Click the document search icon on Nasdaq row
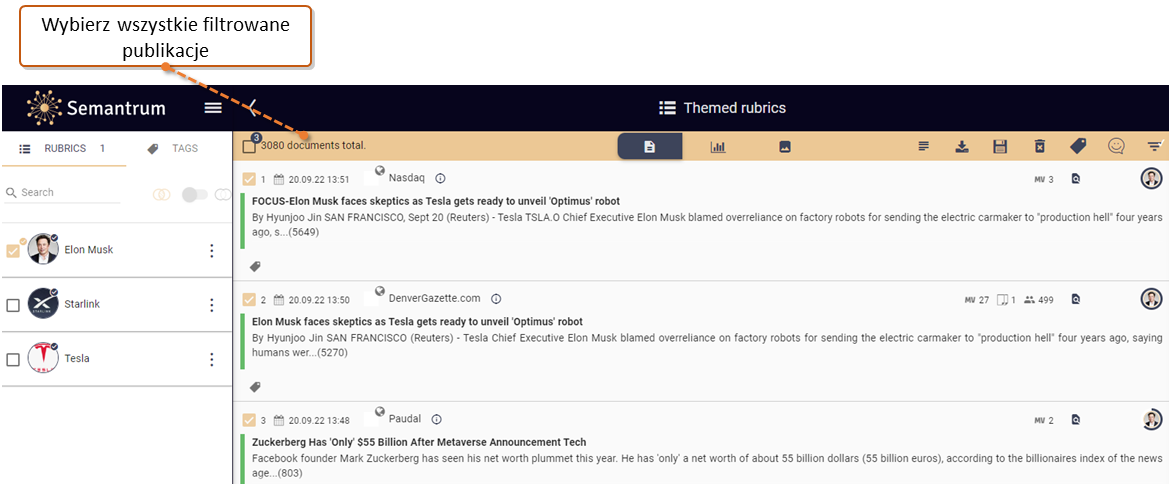Screen dimensions: 1169x493 [1075, 179]
